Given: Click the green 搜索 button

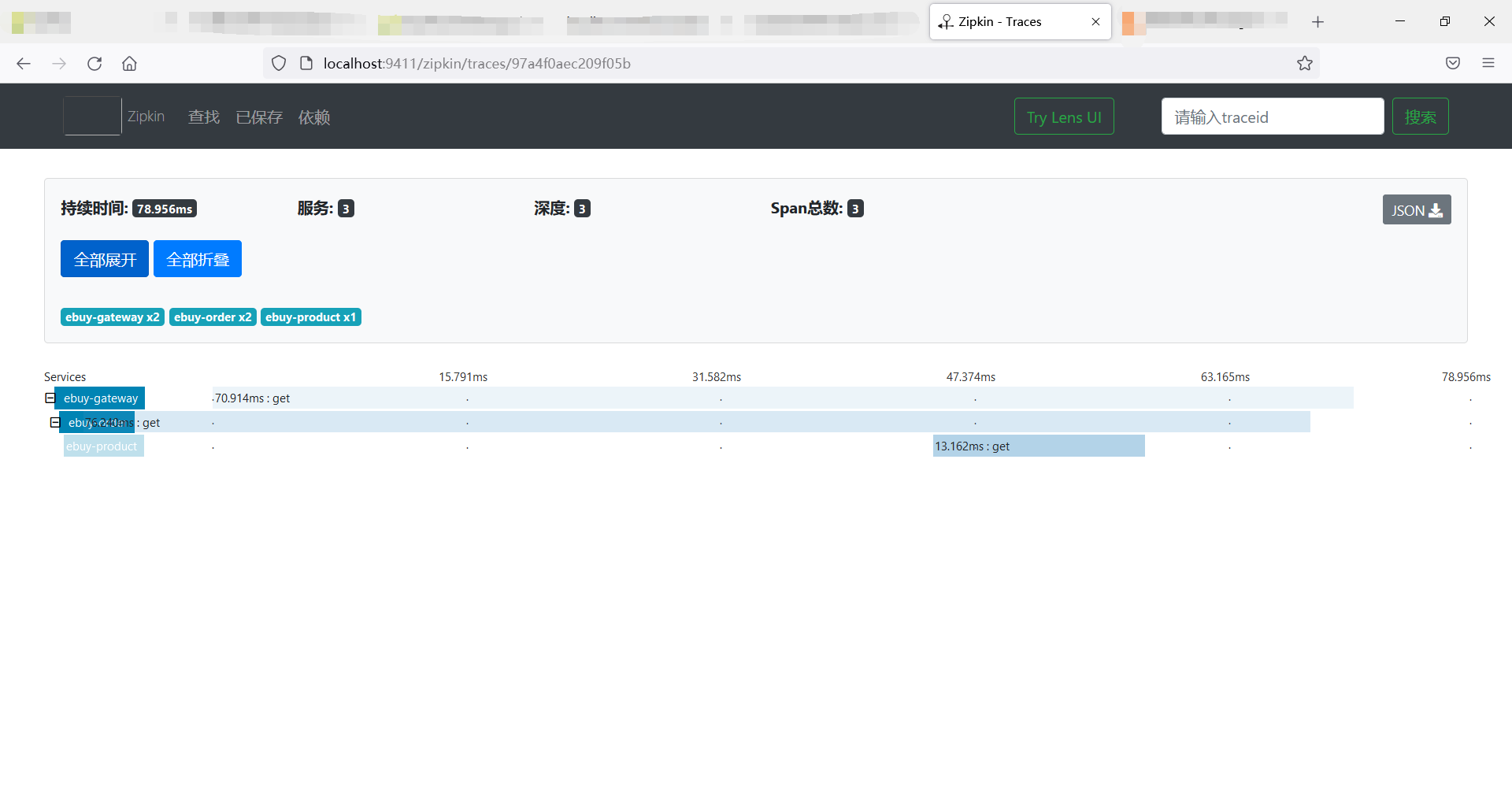Looking at the screenshot, I should click(1420, 117).
